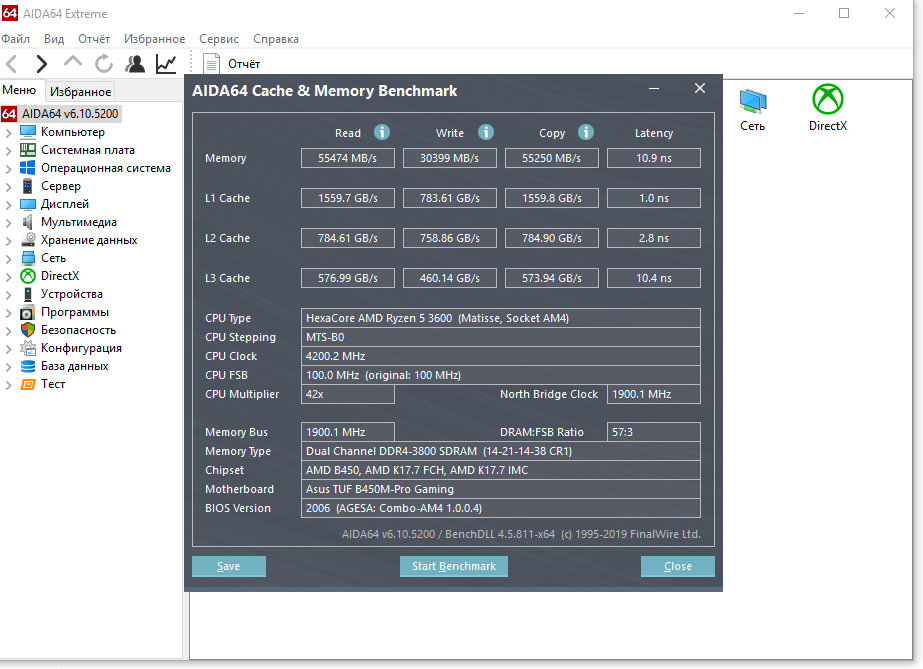Screen dimensions: 923x669
Task: Open the Отчёт menu in menu bar
Action: pos(94,39)
